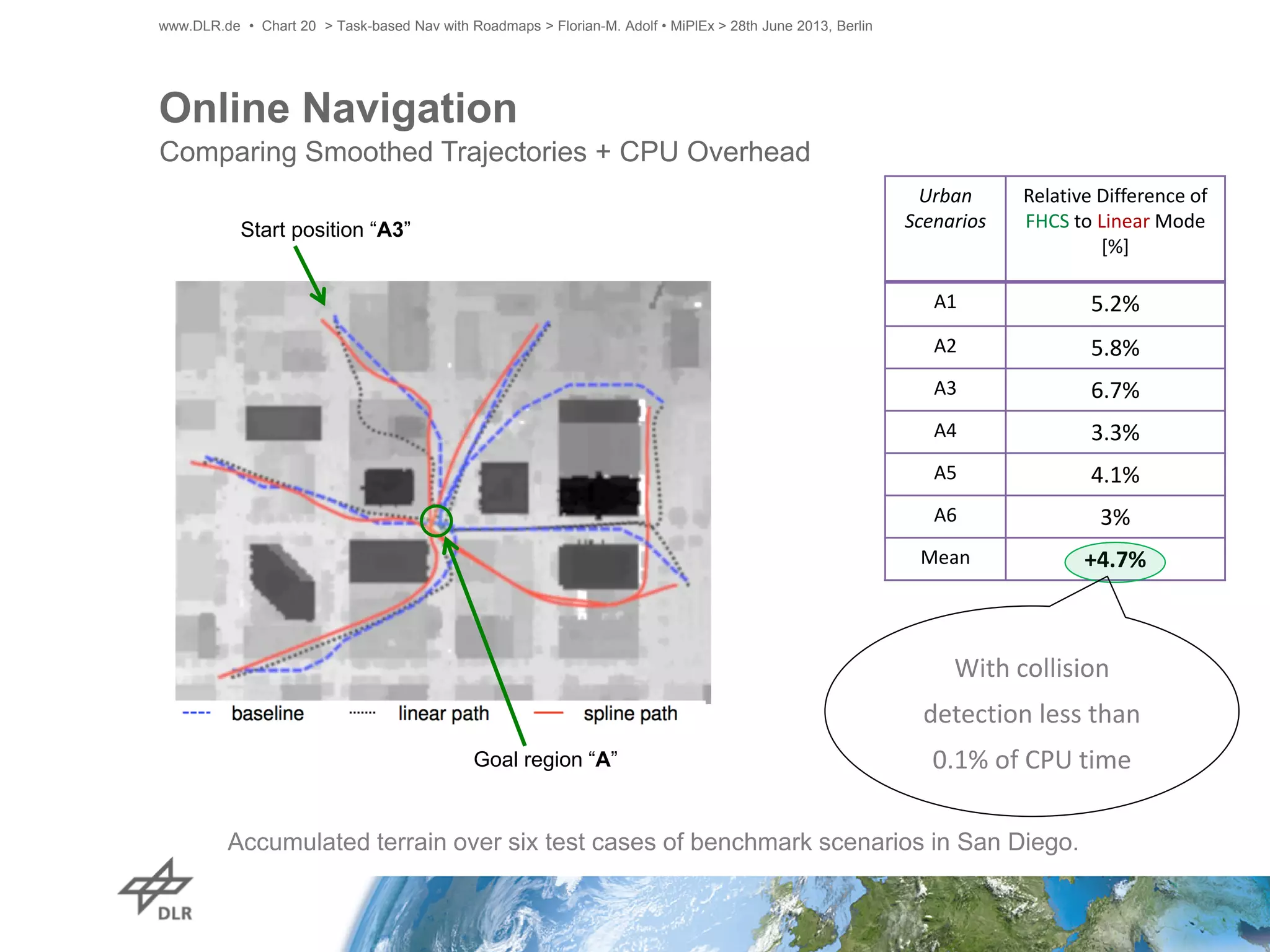The image size is (1270, 952).
Task: Click the 'Goal region "A"' label
Action: [x=546, y=759]
